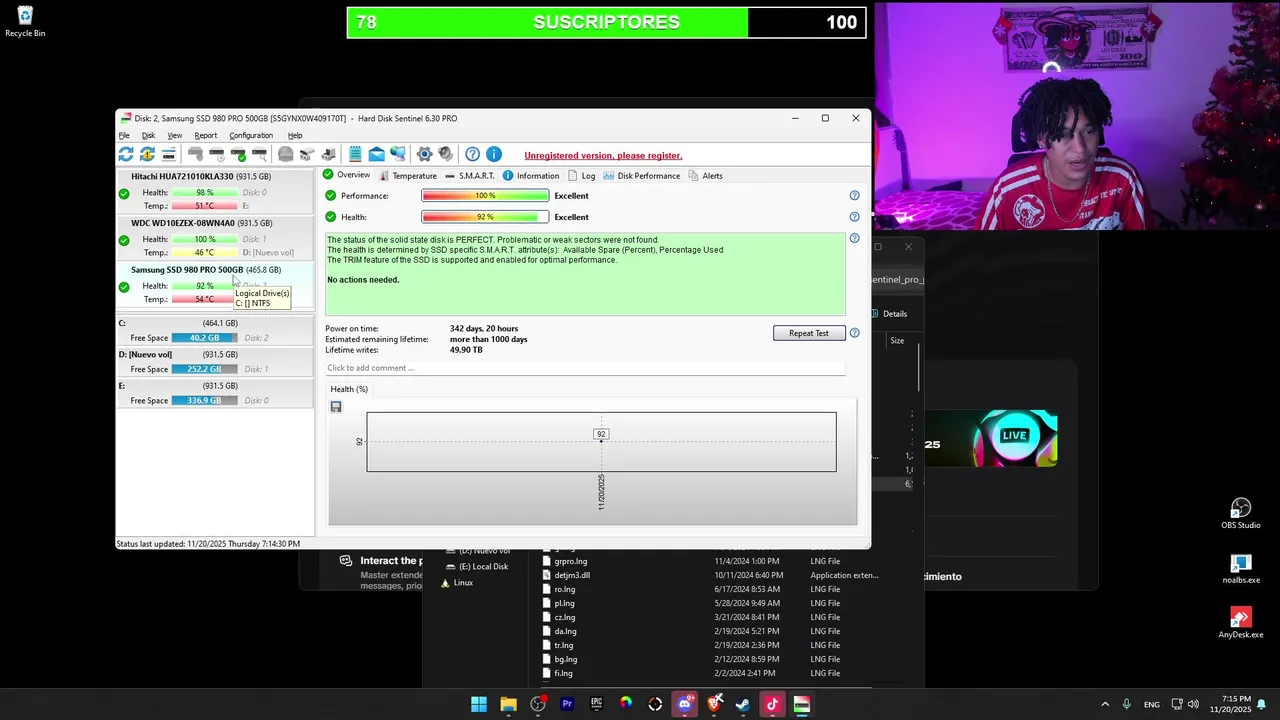Click the blue Refresh arrows toolbar icon

point(126,154)
